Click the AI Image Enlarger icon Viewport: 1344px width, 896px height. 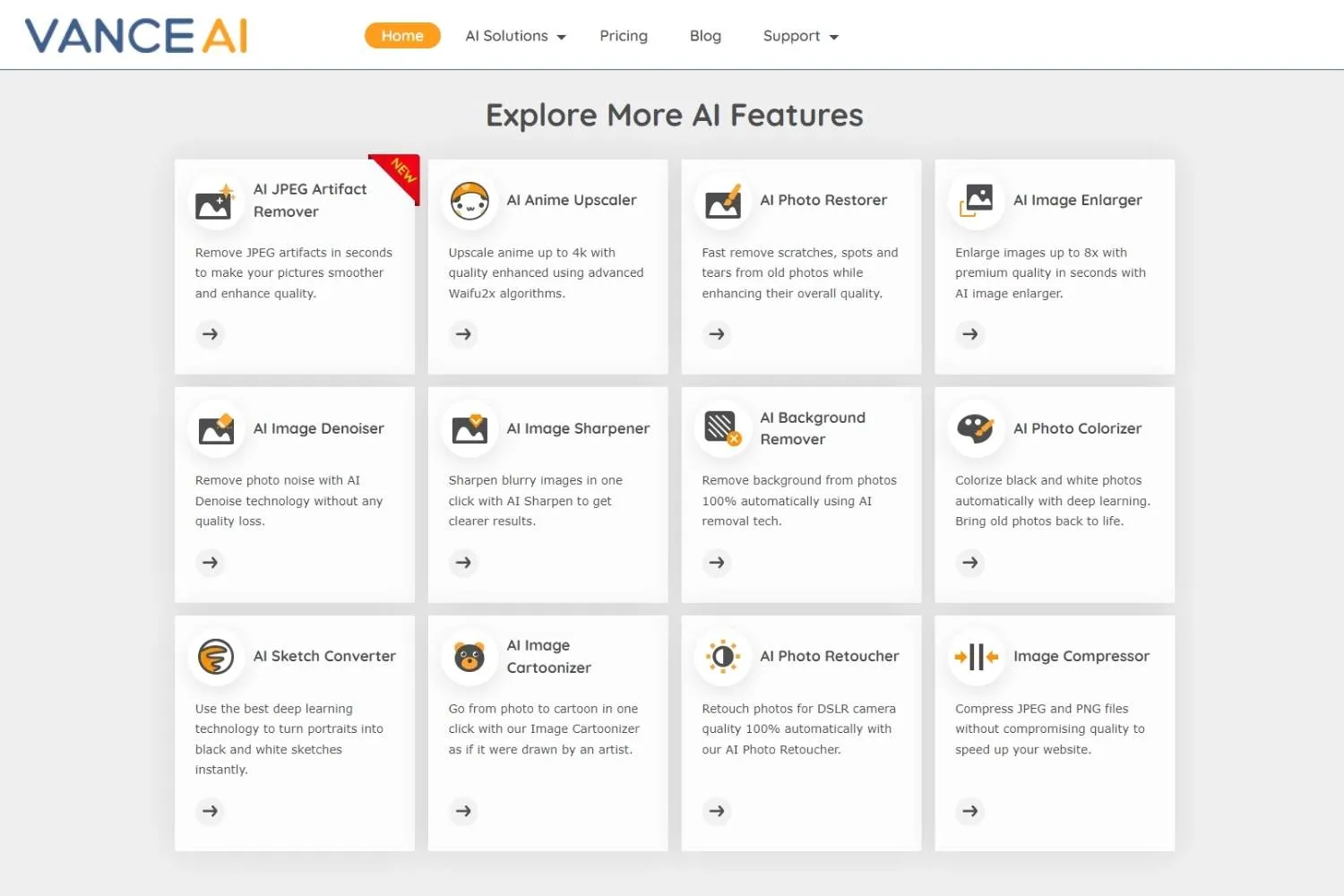pyautogui.click(x=977, y=201)
